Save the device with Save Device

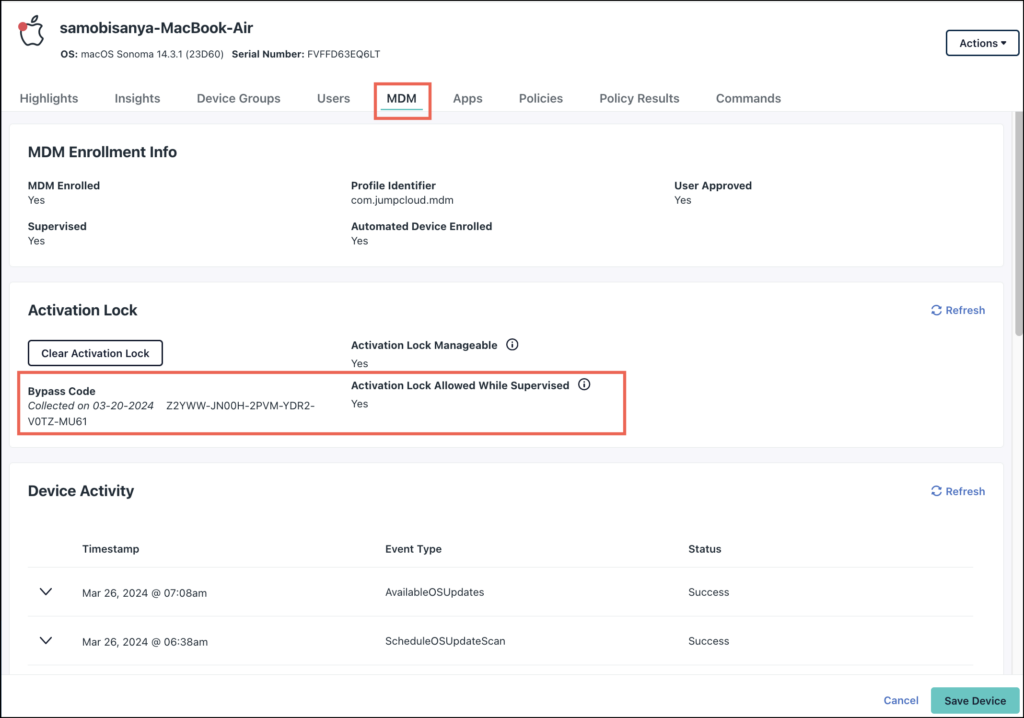click(x=974, y=700)
